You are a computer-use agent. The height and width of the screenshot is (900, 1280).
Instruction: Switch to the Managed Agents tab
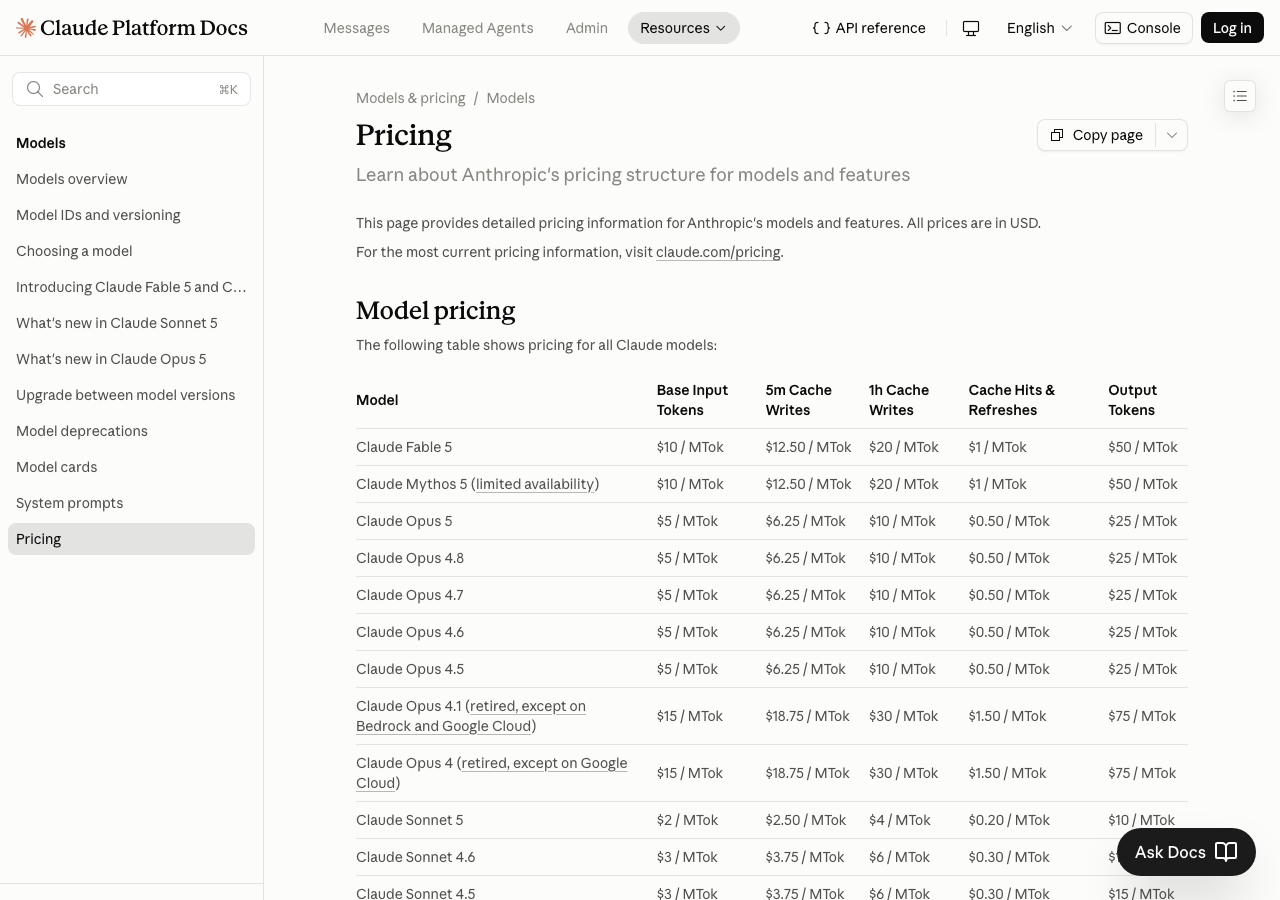coord(478,28)
